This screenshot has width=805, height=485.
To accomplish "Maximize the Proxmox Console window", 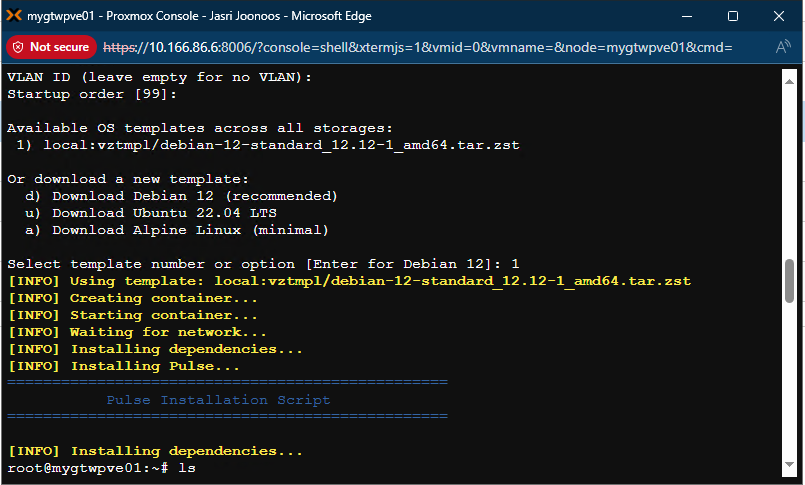I will click(x=732, y=16).
